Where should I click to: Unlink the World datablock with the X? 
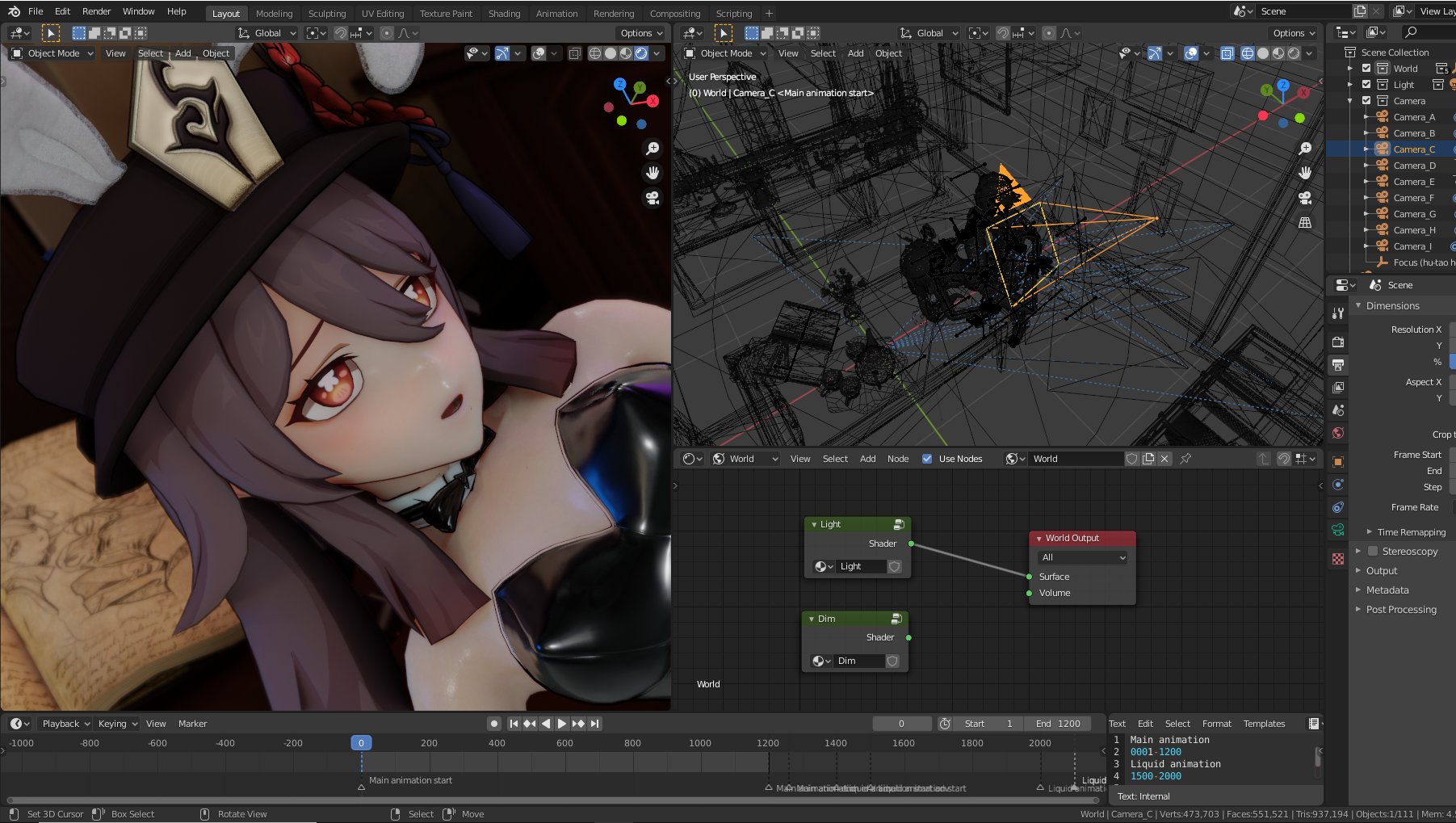click(1164, 459)
